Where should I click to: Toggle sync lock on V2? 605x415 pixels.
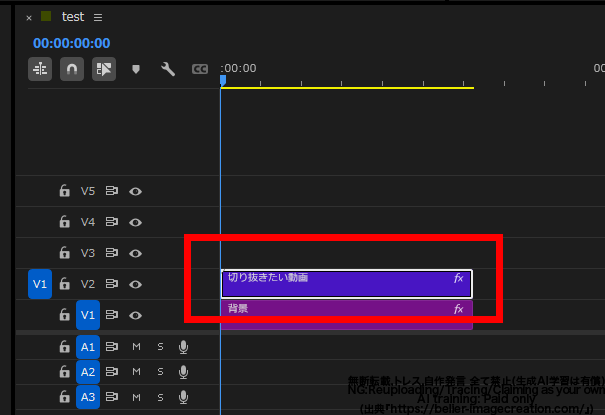[x=112, y=284]
